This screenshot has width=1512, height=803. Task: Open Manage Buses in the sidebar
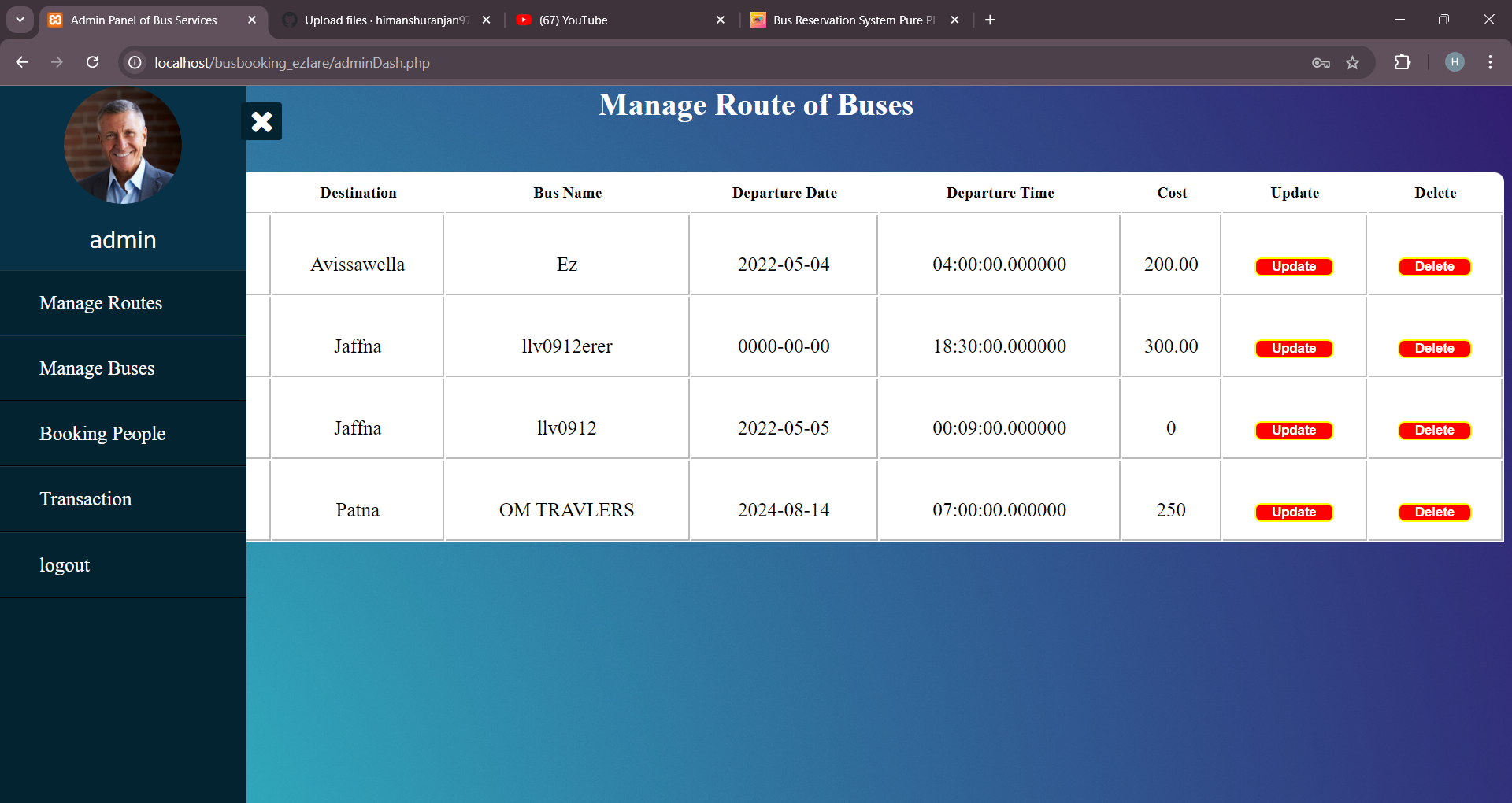click(x=97, y=368)
